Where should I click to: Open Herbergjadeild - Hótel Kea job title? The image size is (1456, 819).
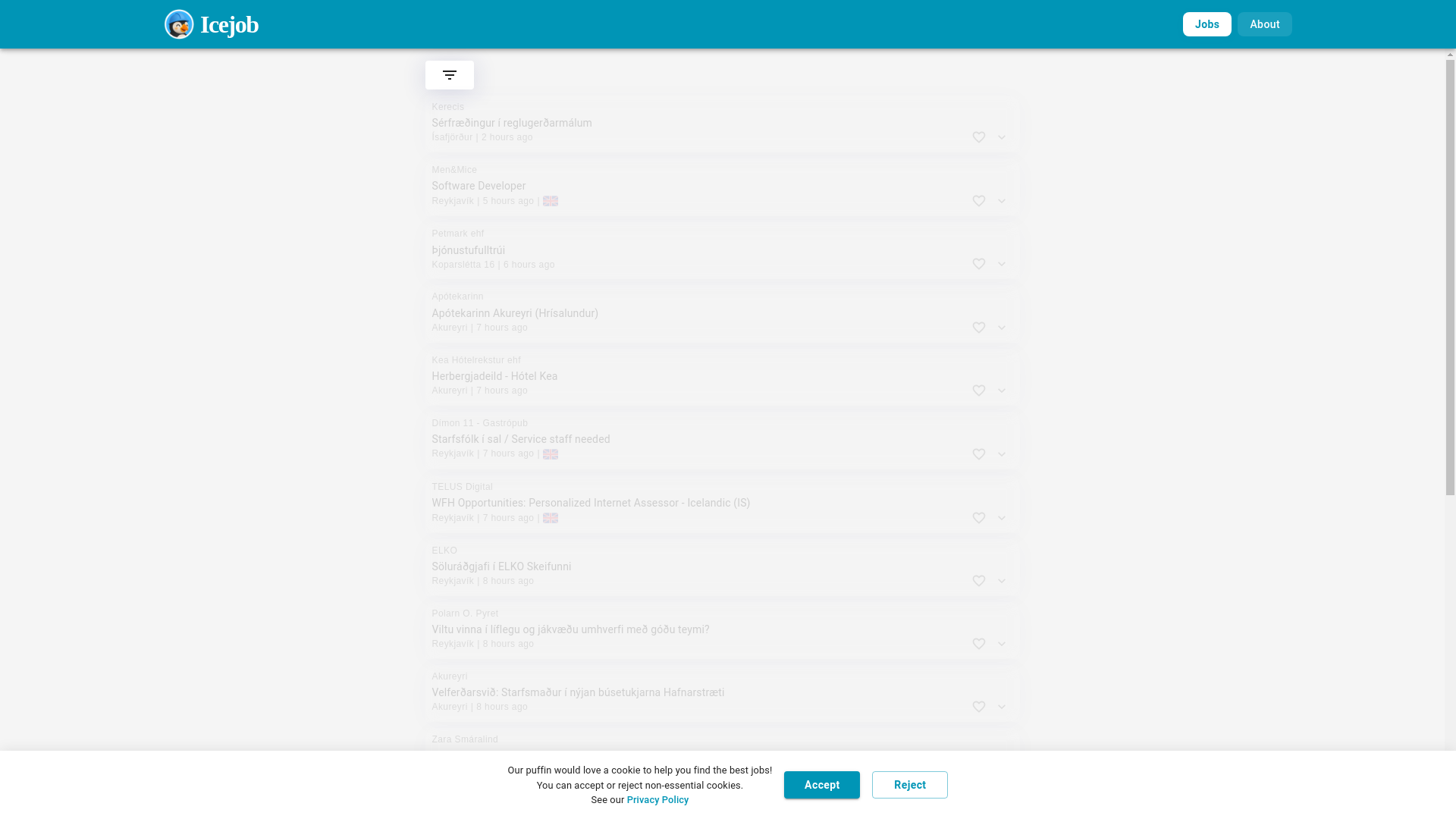(x=494, y=376)
